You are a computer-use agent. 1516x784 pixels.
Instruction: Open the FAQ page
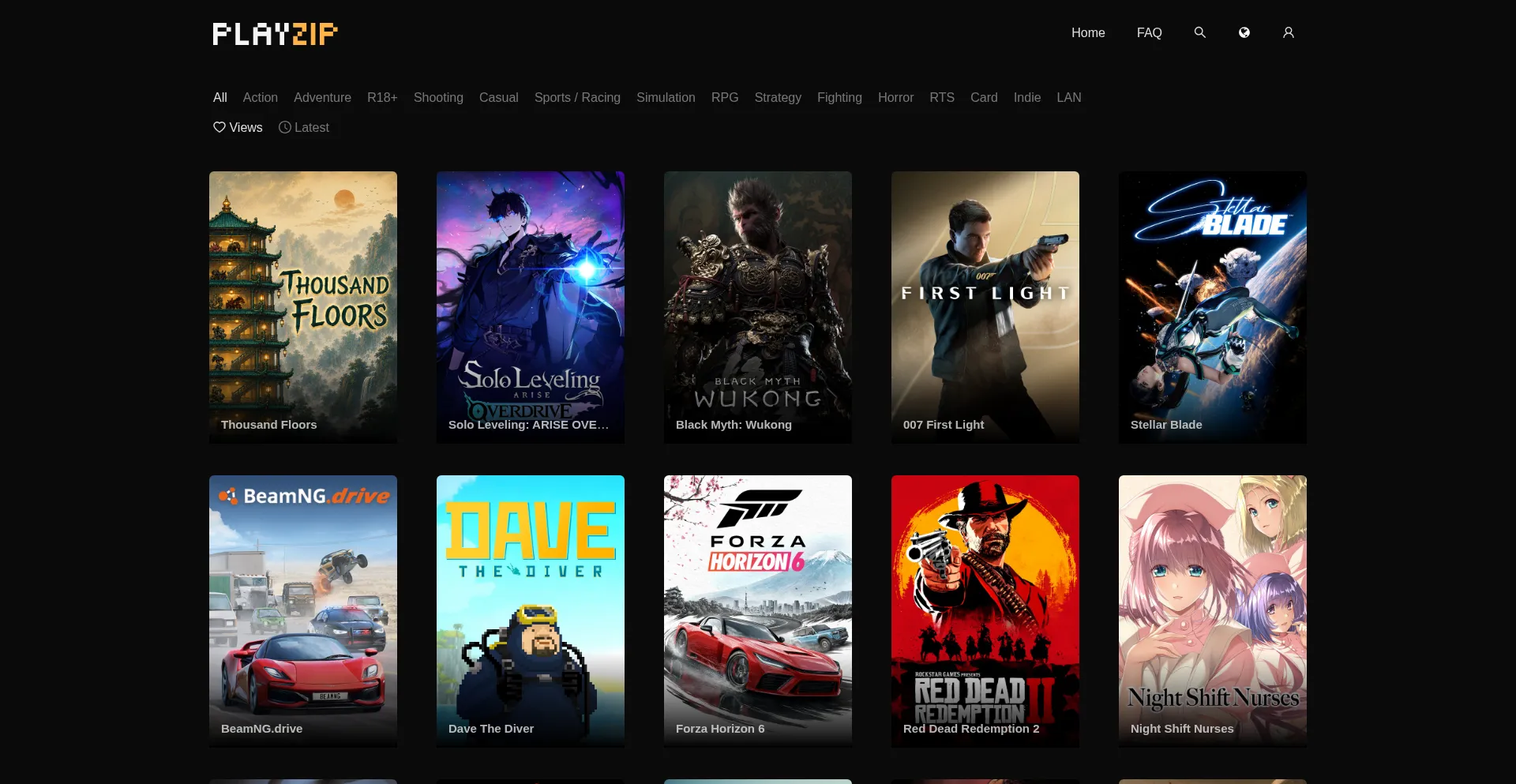click(1149, 32)
